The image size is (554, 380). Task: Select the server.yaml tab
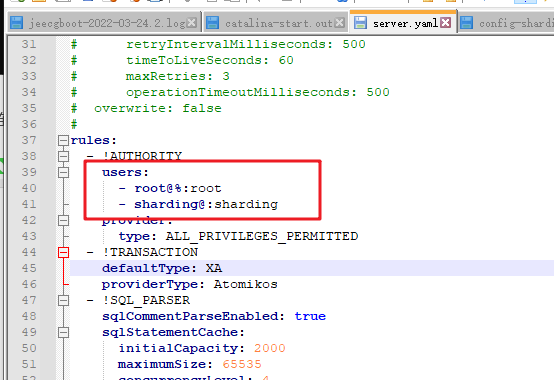[403, 23]
